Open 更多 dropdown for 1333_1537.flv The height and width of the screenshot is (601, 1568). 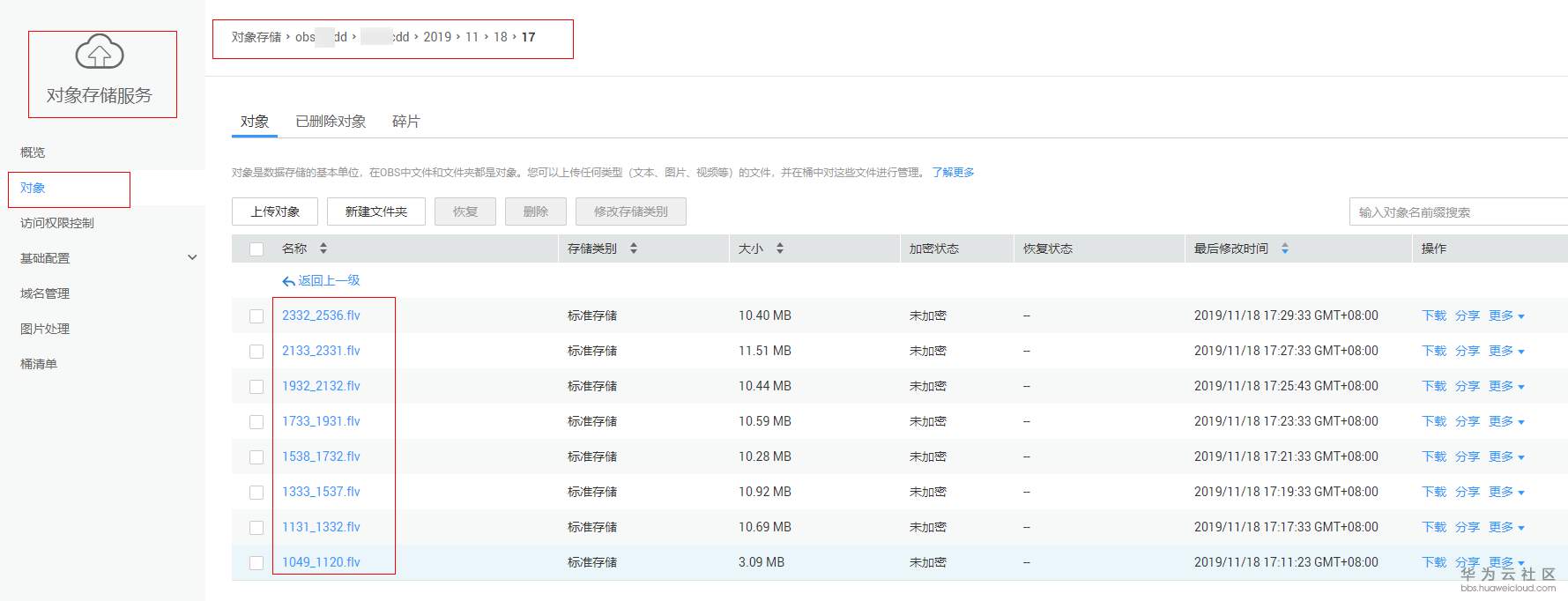[1506, 492]
